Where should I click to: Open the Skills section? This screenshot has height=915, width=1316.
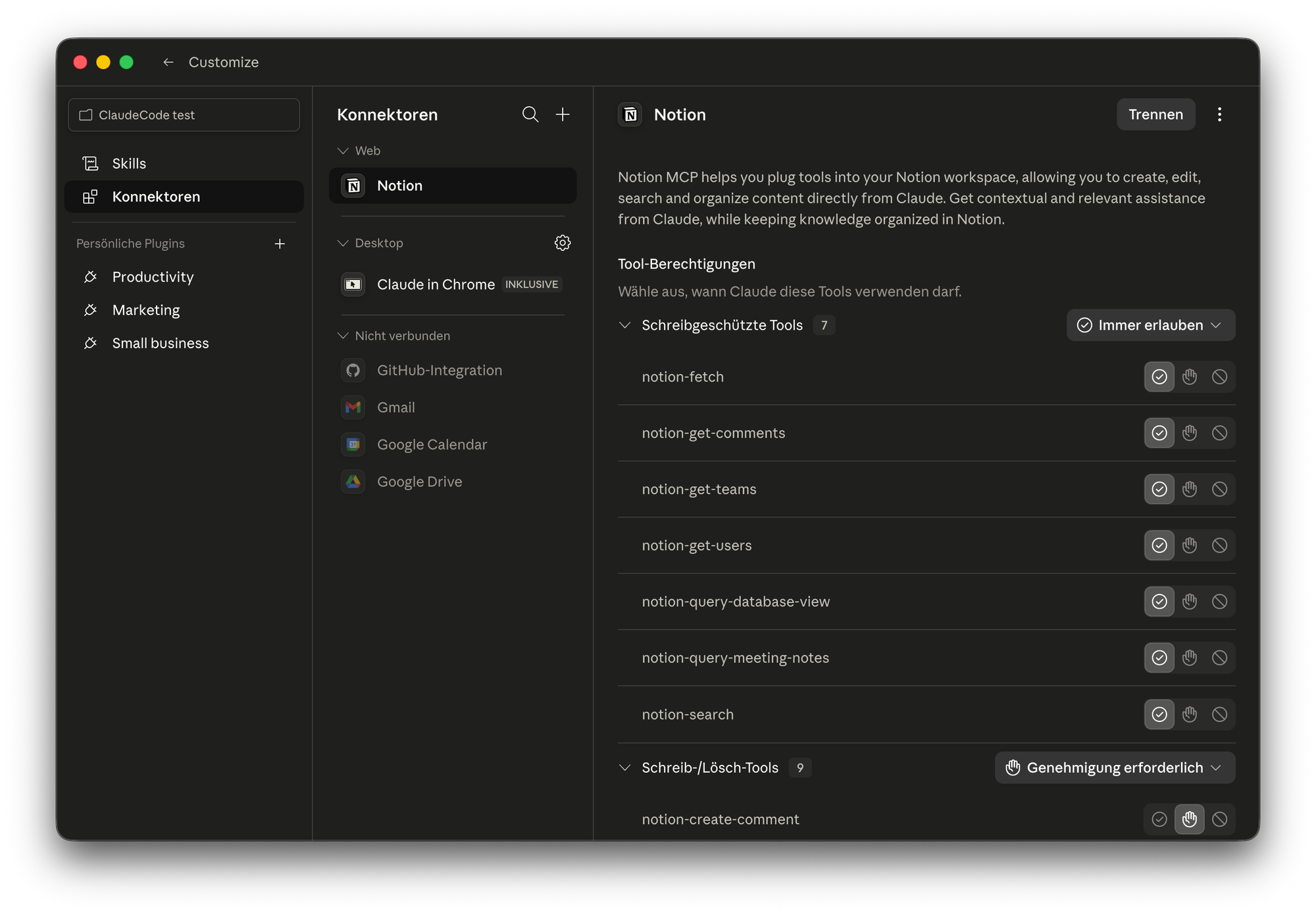pos(184,163)
